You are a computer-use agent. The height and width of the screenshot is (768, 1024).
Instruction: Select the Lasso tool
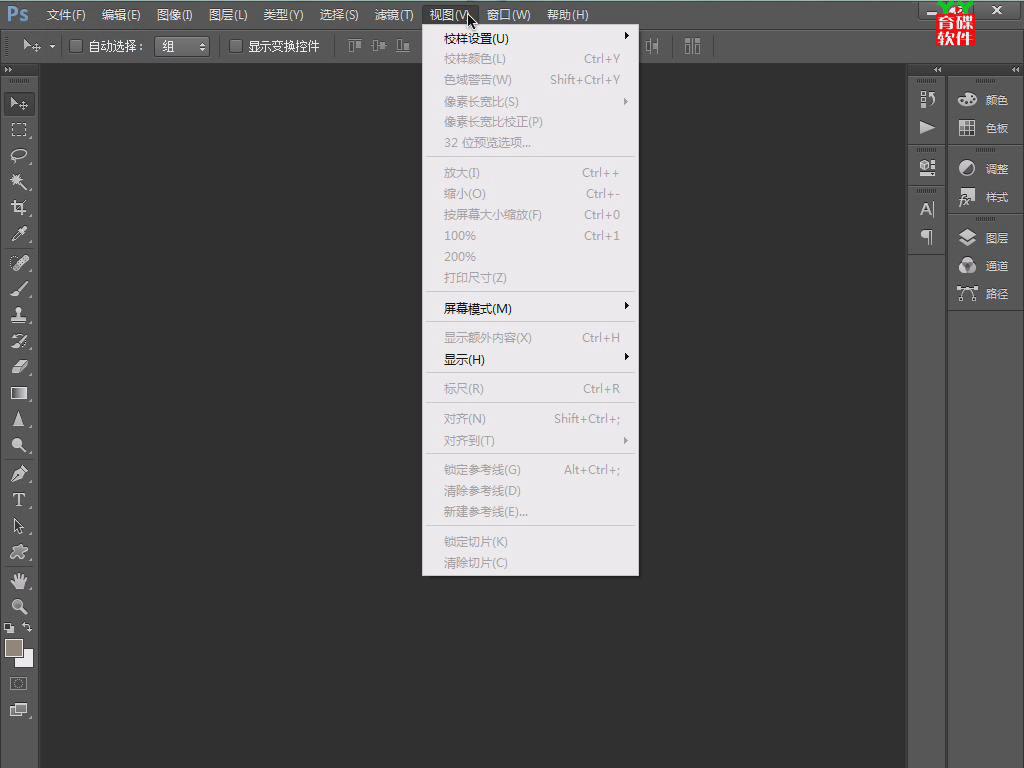pos(19,155)
